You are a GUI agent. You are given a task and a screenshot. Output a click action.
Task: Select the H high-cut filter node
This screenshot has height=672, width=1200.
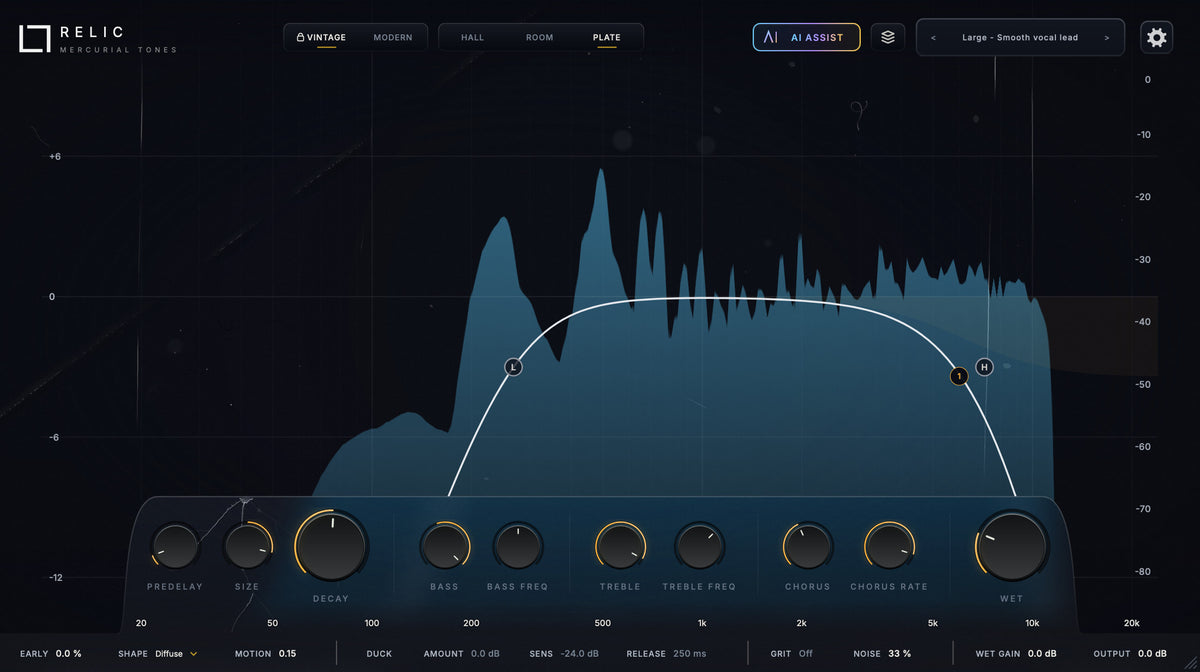point(984,367)
